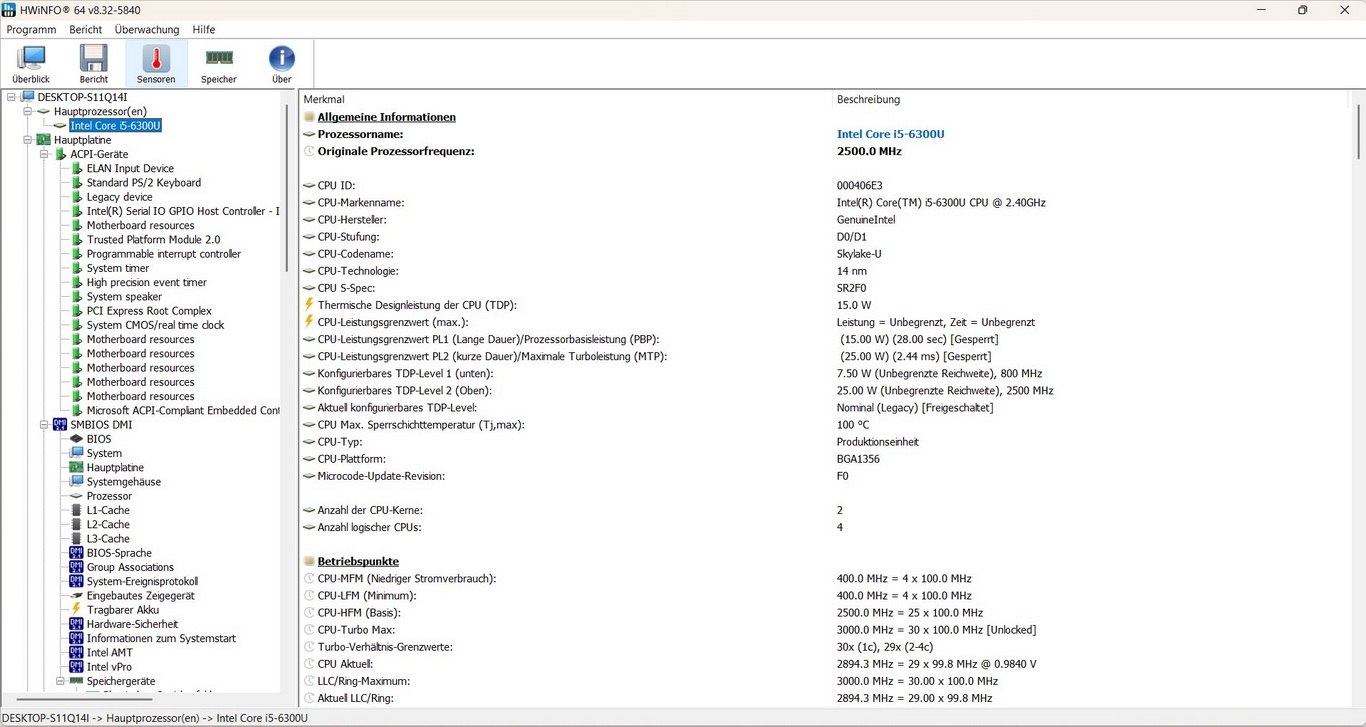Open the Überwachung menu

coord(147,30)
